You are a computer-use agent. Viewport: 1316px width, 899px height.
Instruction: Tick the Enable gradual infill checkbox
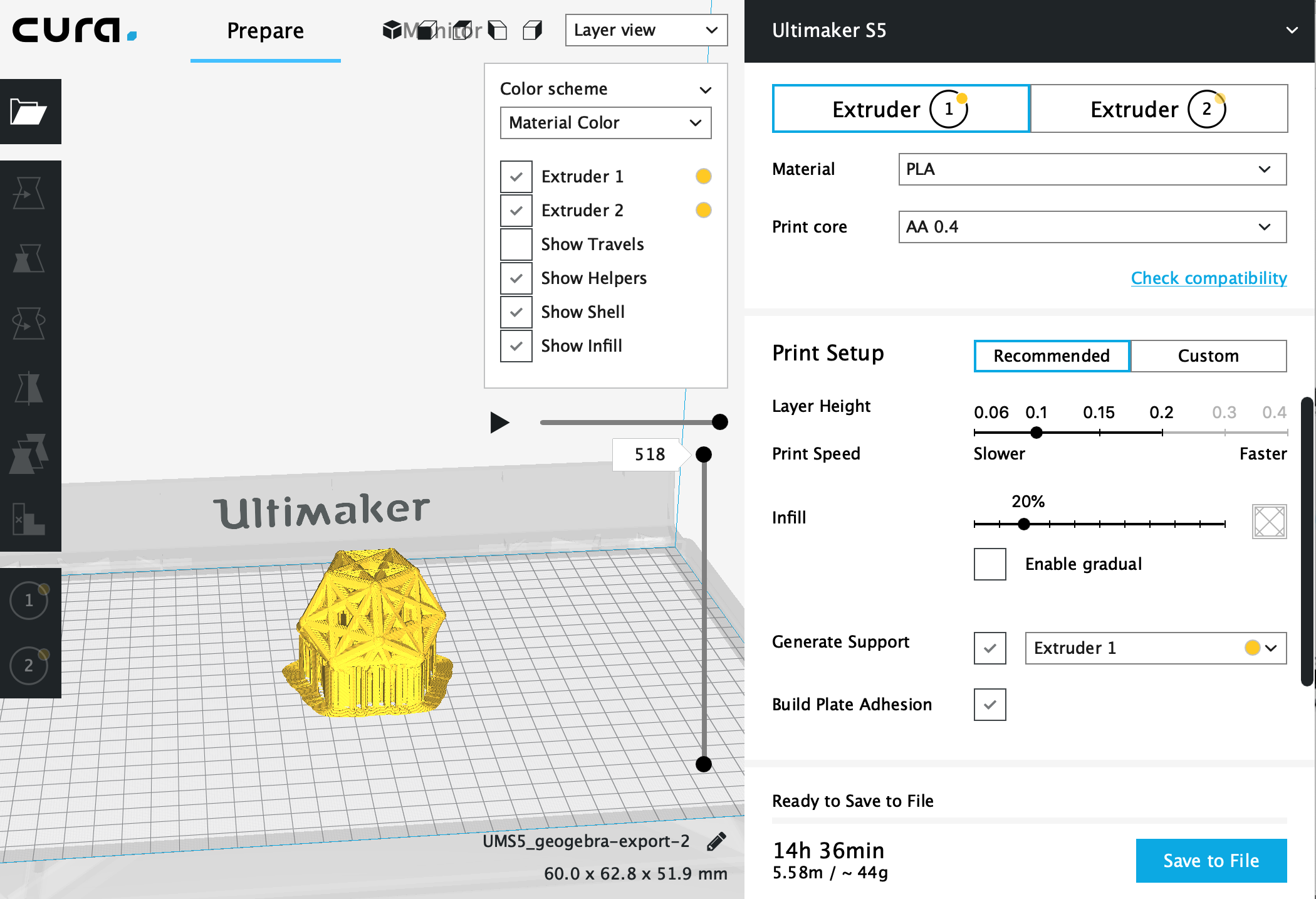pyautogui.click(x=990, y=564)
